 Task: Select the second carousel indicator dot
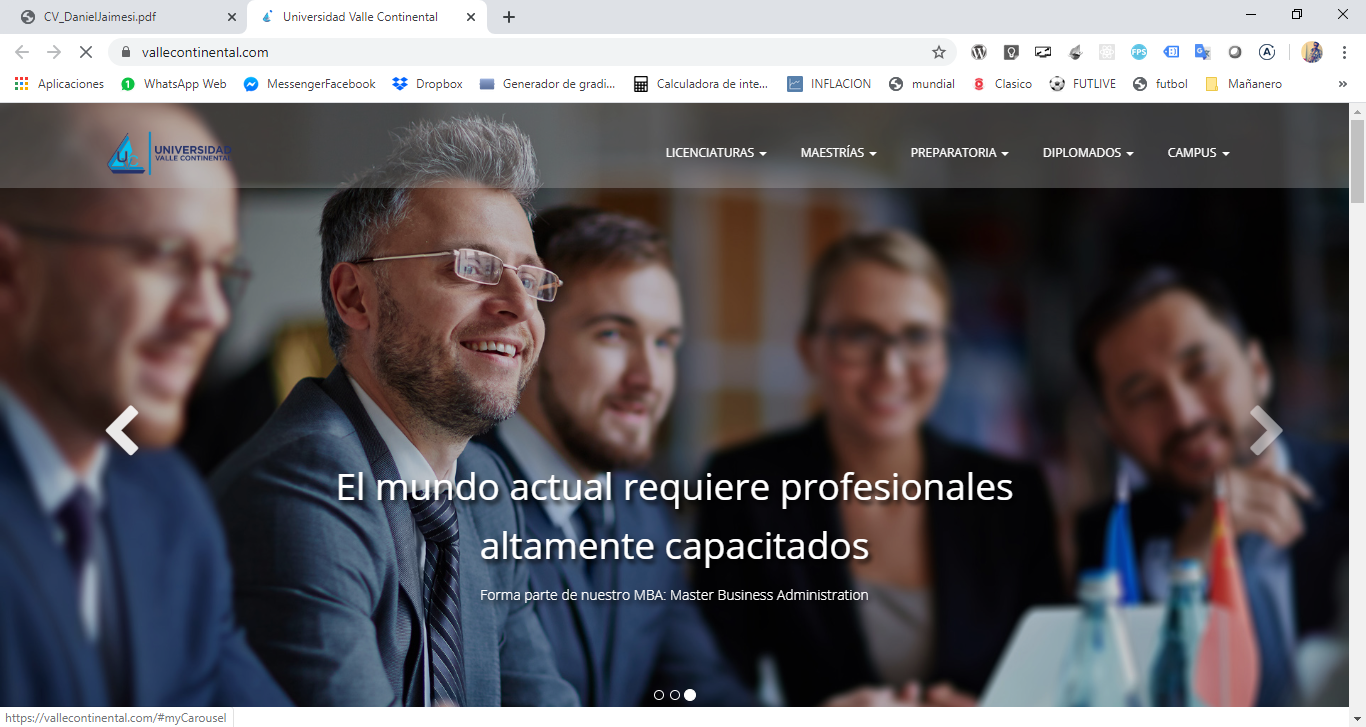click(x=674, y=694)
